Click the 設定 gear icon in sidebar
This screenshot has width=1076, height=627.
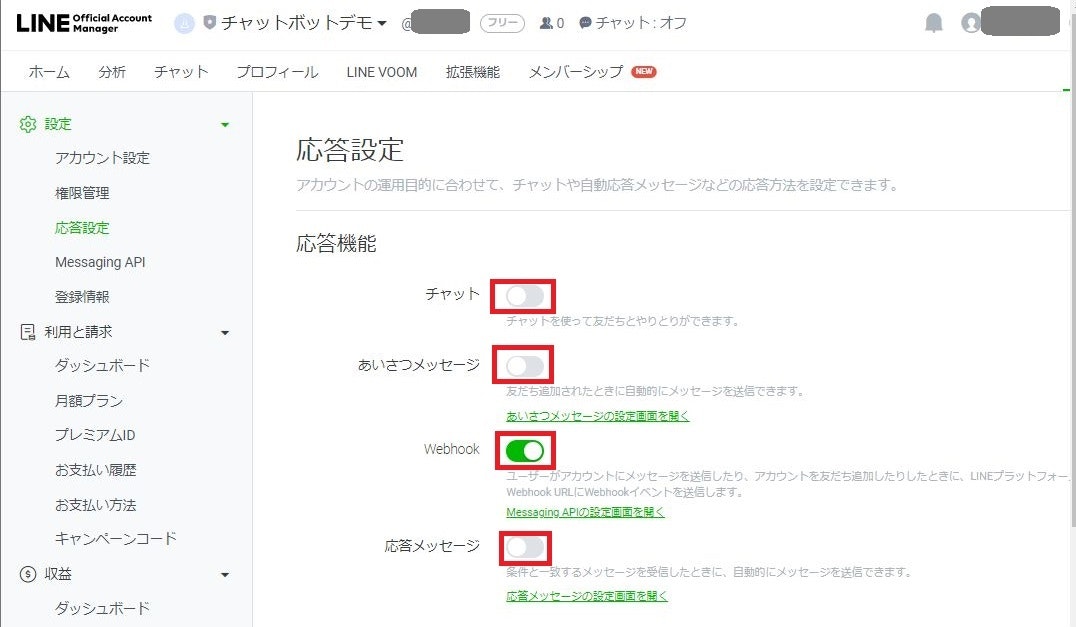27,124
